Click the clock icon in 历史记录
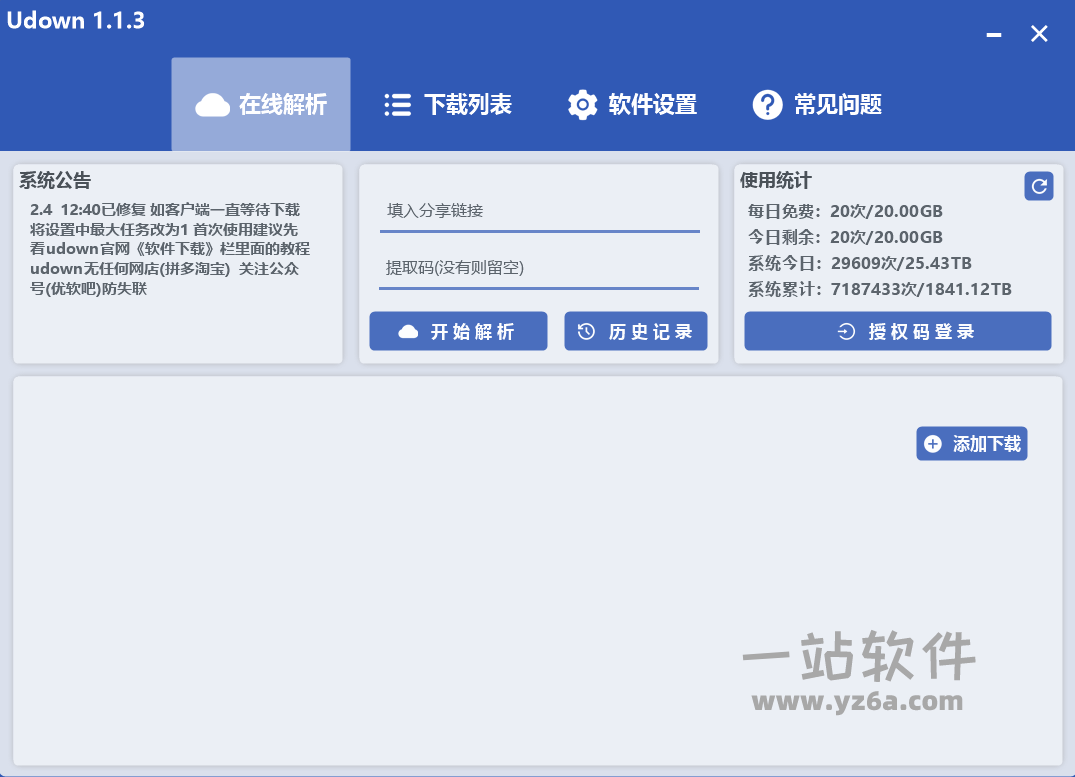 (586, 332)
